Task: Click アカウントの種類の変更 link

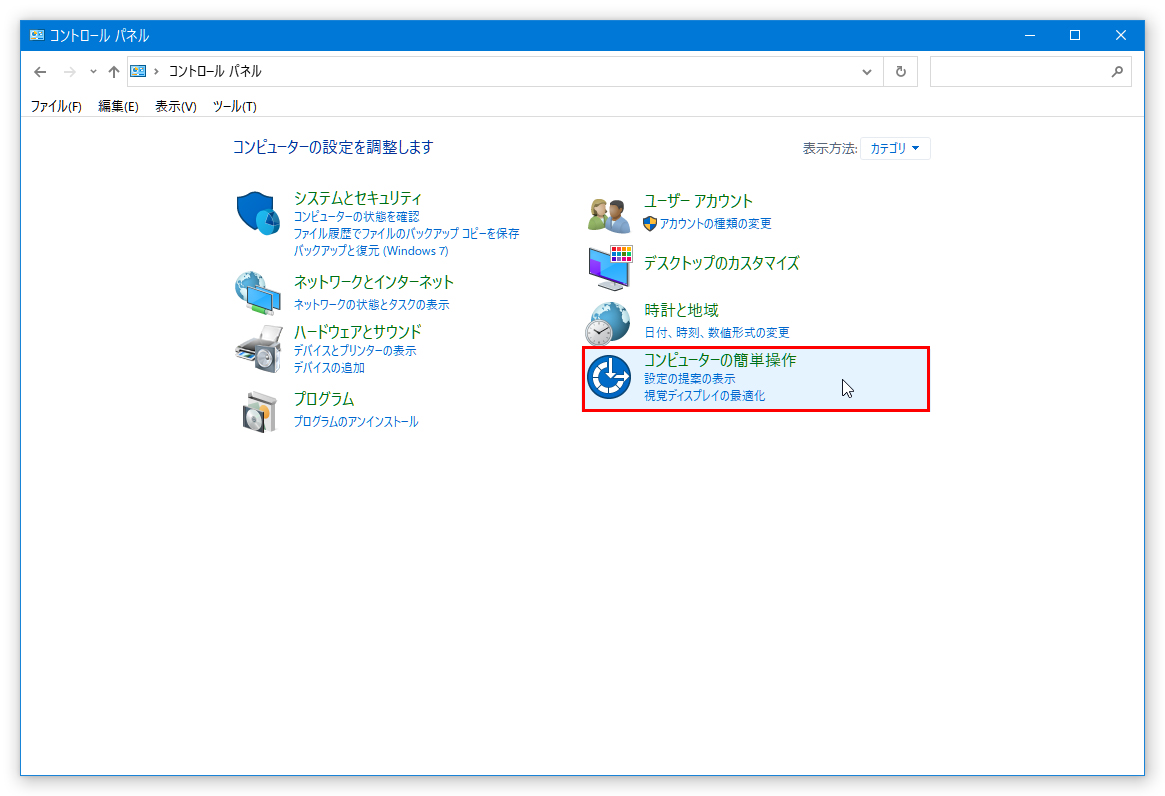Action: pyautogui.click(x=715, y=224)
